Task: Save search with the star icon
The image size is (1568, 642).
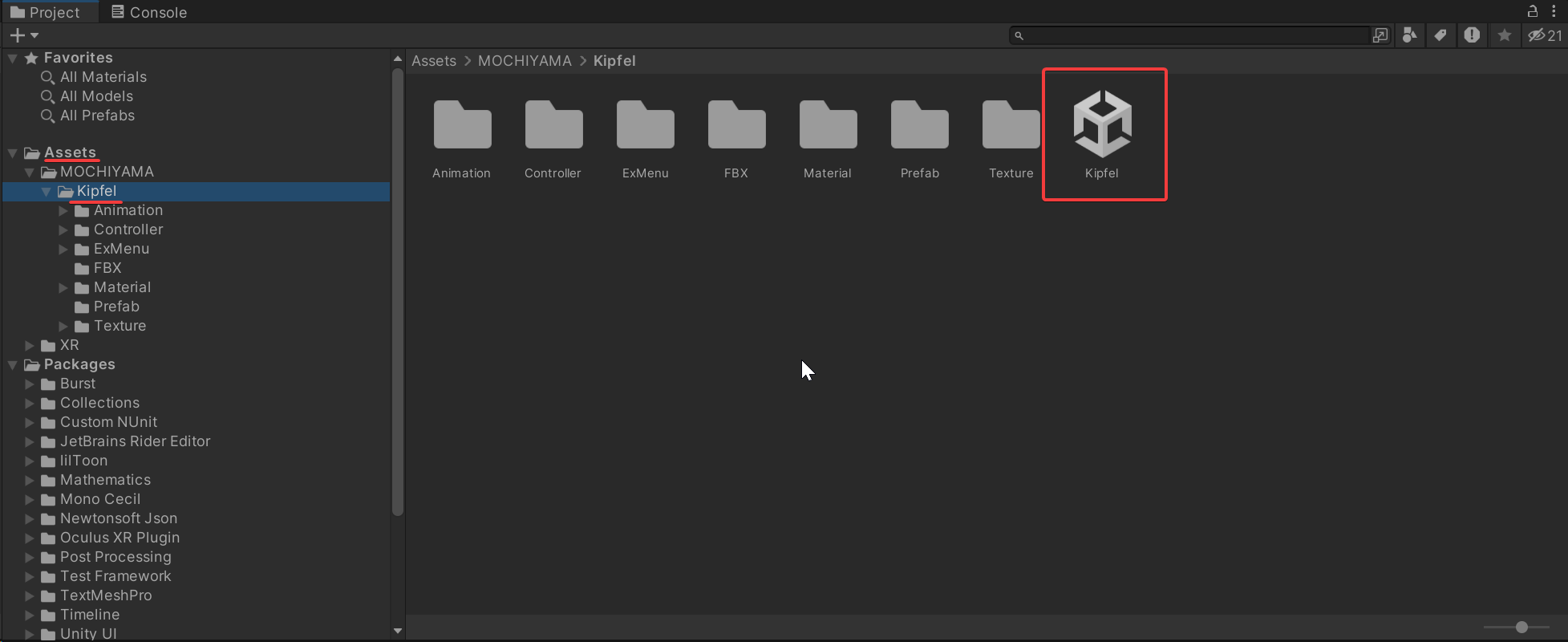Action: click(1504, 35)
